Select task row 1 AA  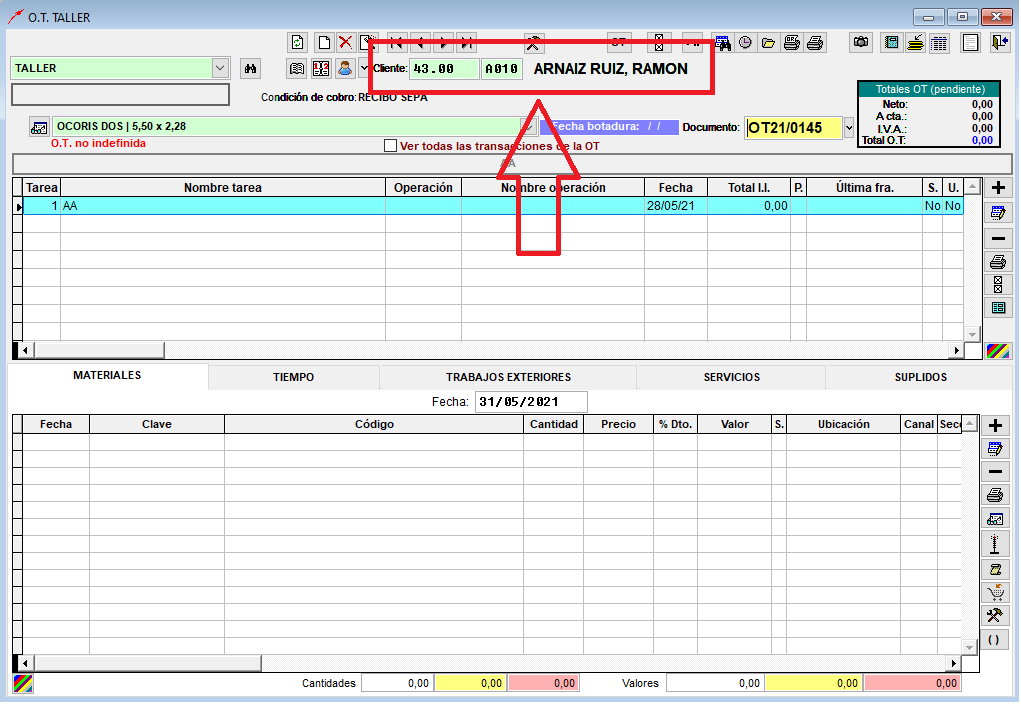pyautogui.click(x=493, y=206)
